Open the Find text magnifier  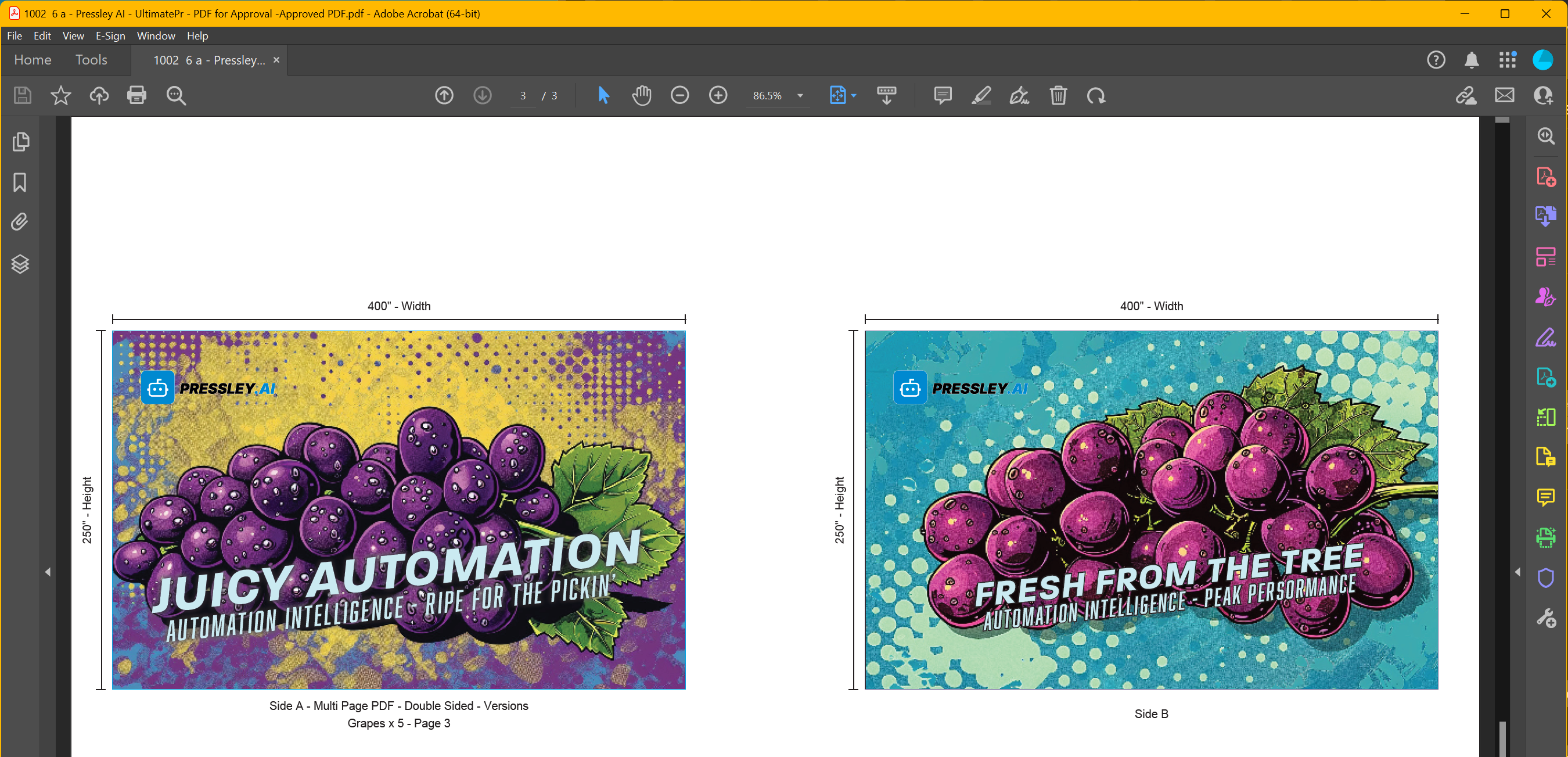(177, 96)
